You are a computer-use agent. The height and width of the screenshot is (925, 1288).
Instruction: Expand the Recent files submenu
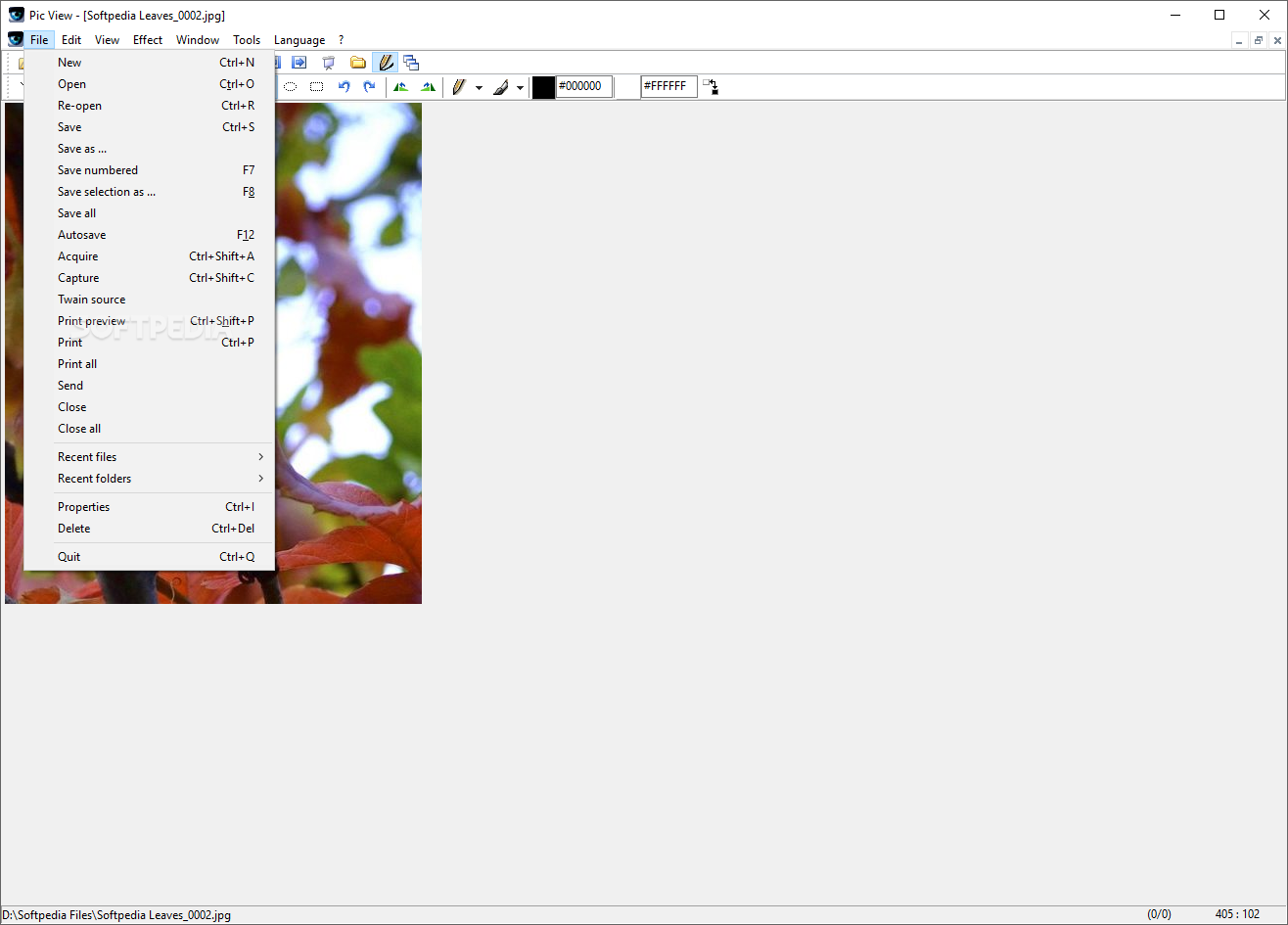pos(149,457)
